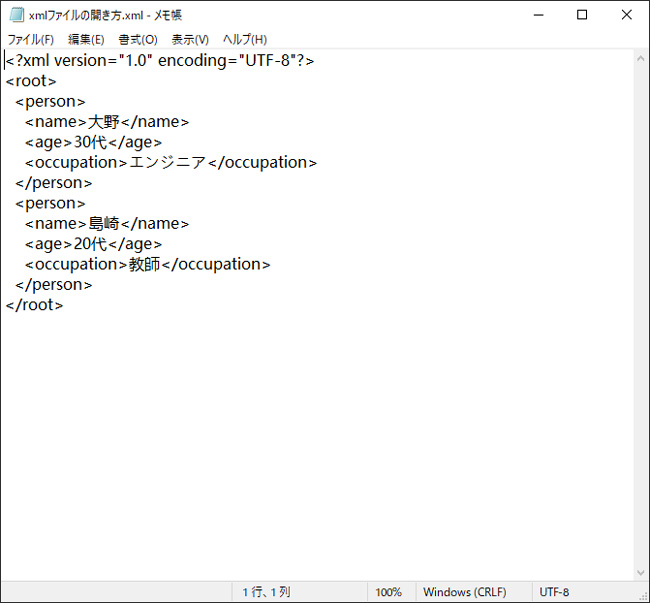
Task: Open the ヘルプ(H) menu
Action: [245, 39]
